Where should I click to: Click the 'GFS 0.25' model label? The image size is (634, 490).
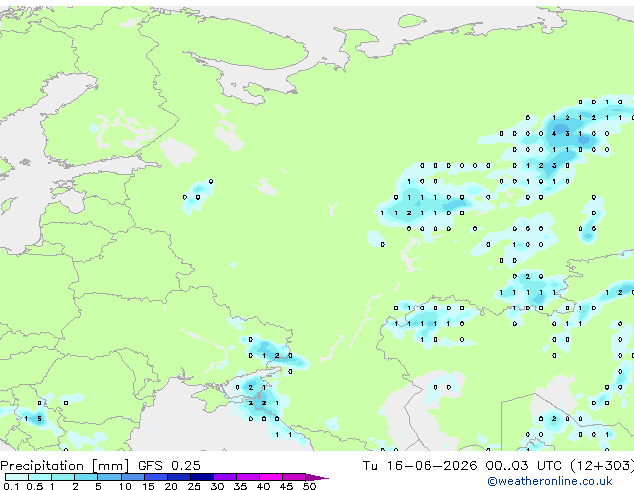pyautogui.click(x=169, y=466)
